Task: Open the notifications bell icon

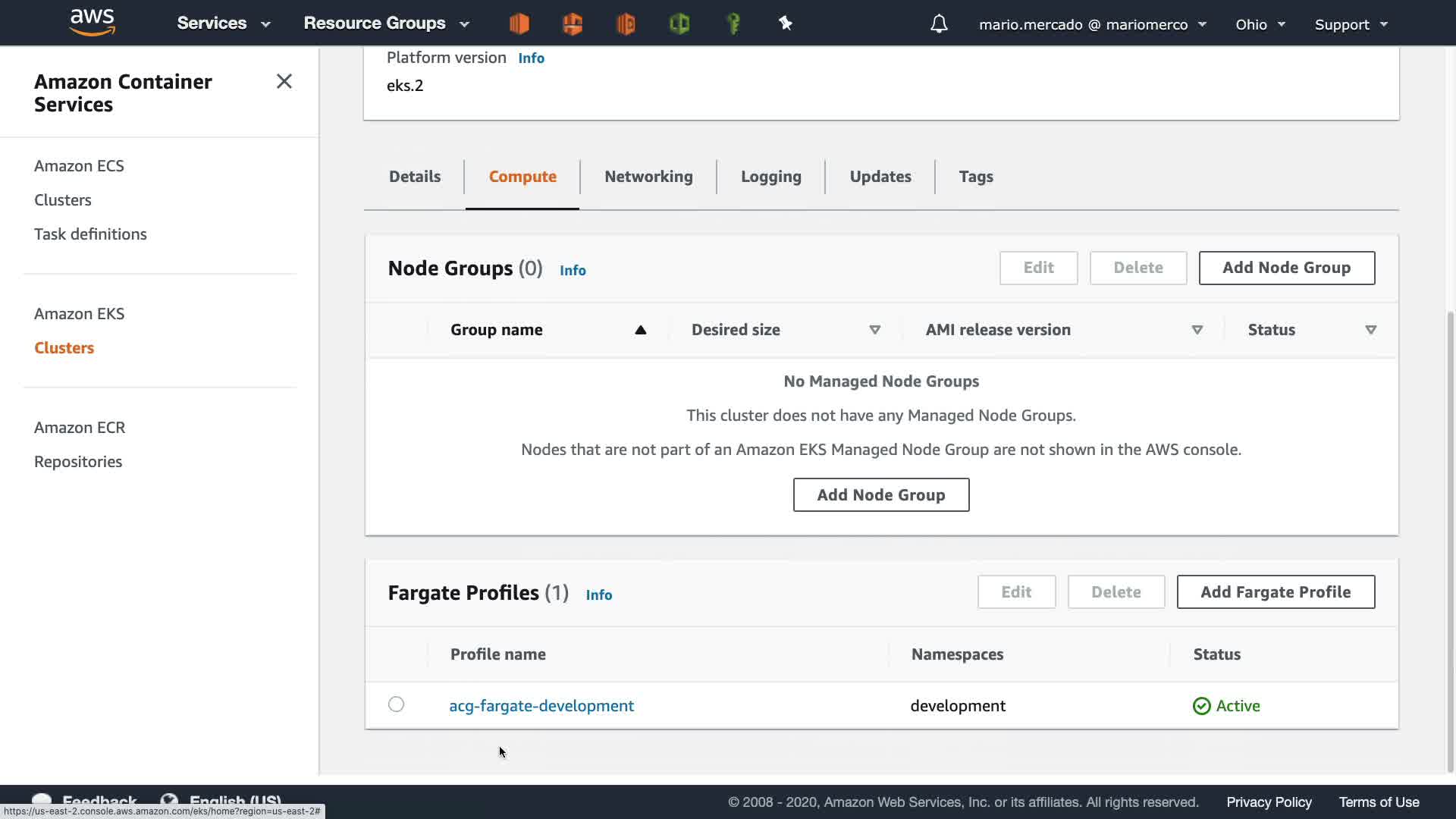Action: point(939,24)
